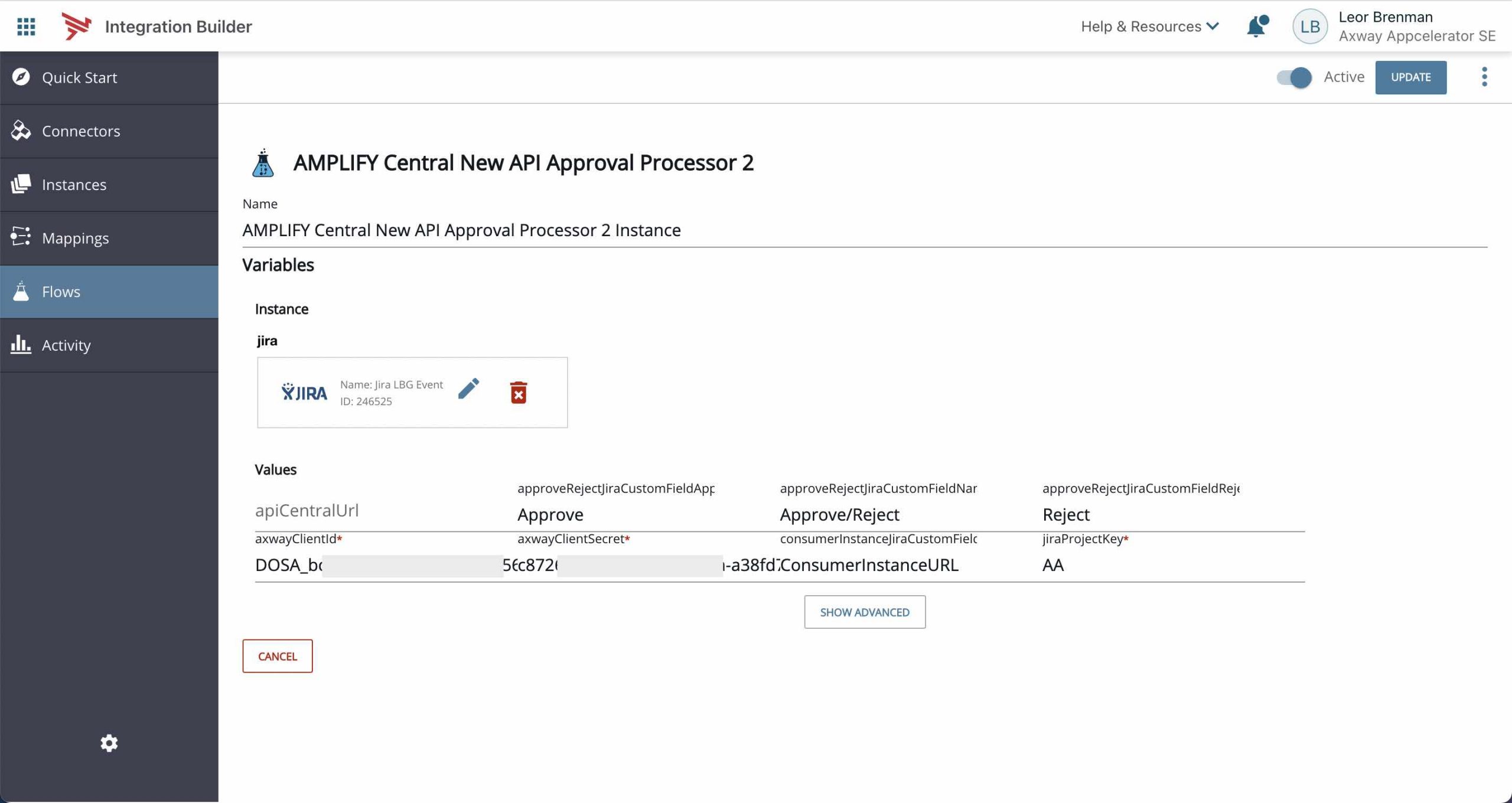
Task: Delete the Jira LBG Event instance
Action: 519,392
